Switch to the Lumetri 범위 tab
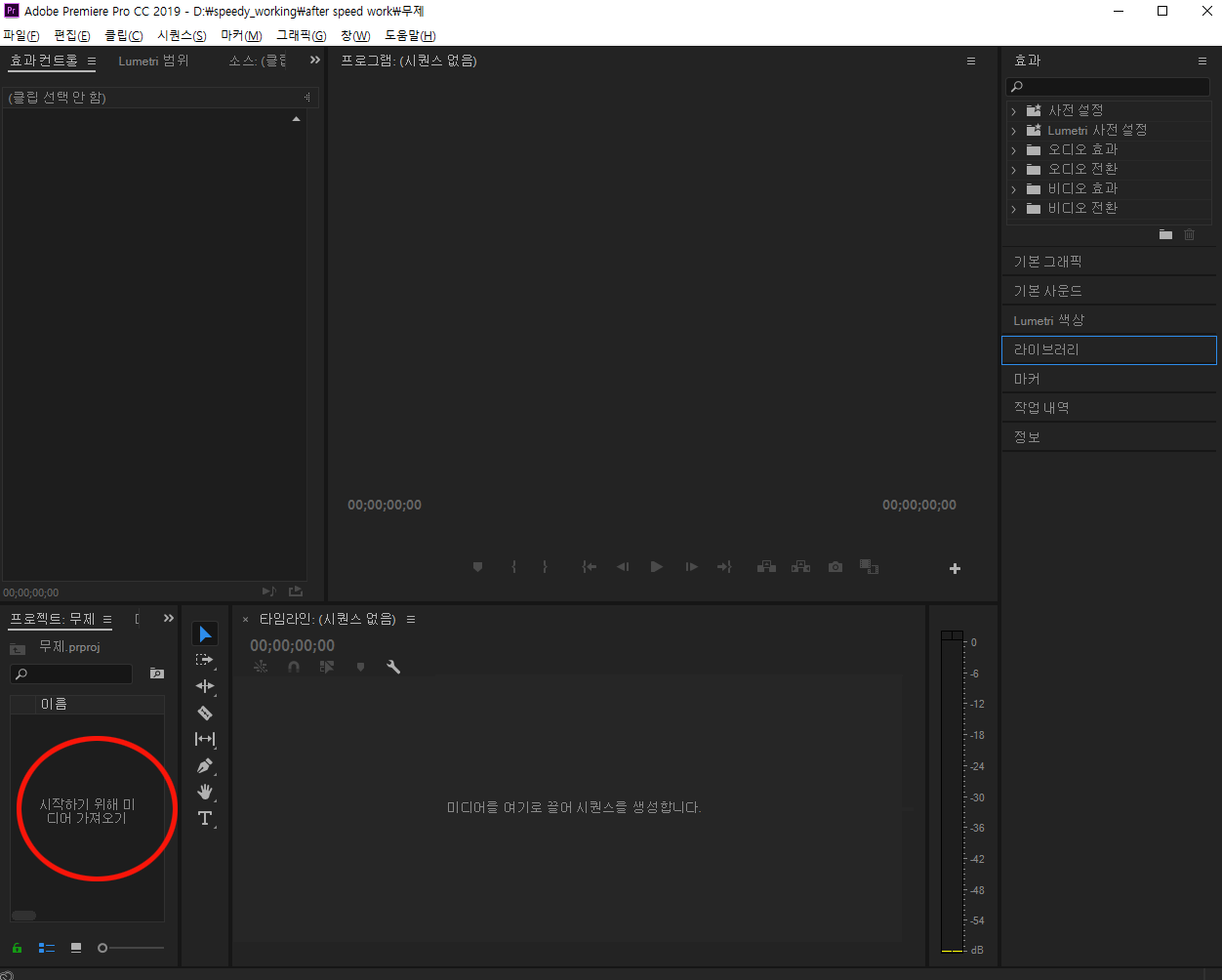 (154, 61)
